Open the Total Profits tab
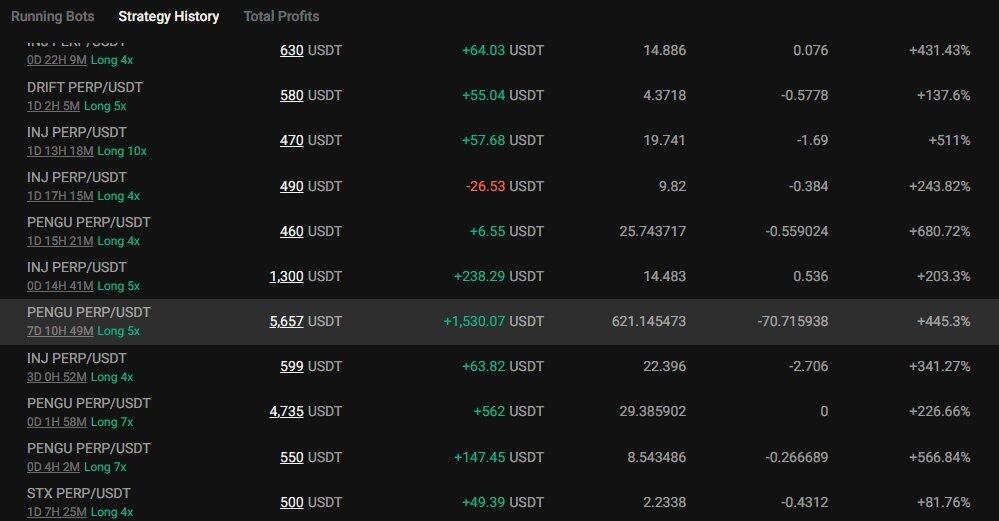Screen dimensions: 999x521 click(x=282, y=17)
